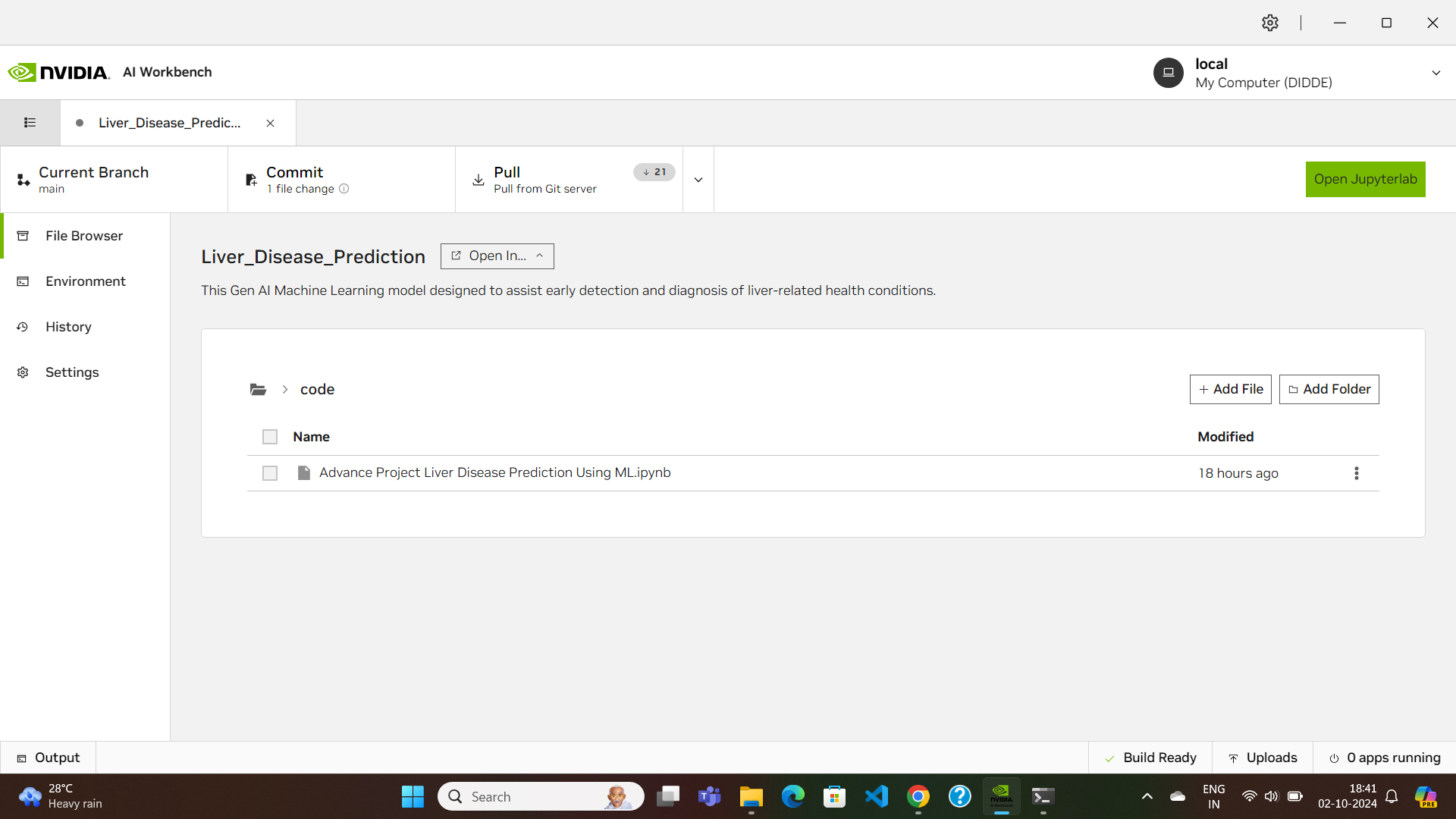Click the root folder icon in breadcrumb

tap(258, 390)
